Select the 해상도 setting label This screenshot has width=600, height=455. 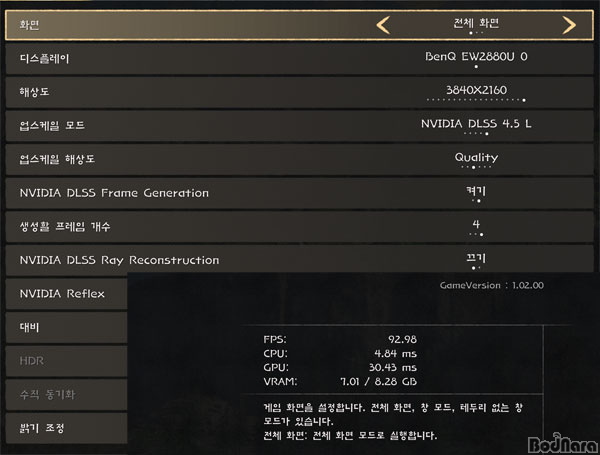tap(33, 91)
